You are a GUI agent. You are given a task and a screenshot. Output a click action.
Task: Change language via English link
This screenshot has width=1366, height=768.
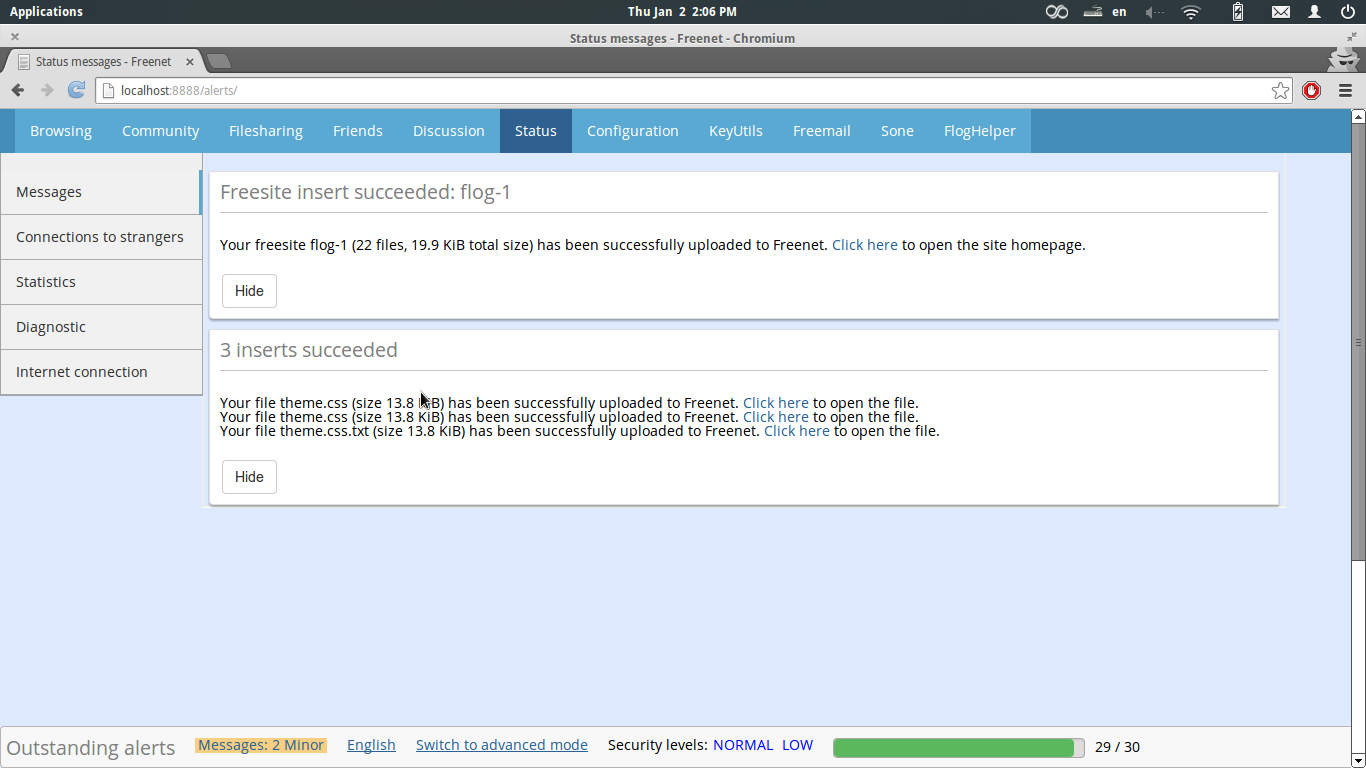pyautogui.click(x=371, y=745)
